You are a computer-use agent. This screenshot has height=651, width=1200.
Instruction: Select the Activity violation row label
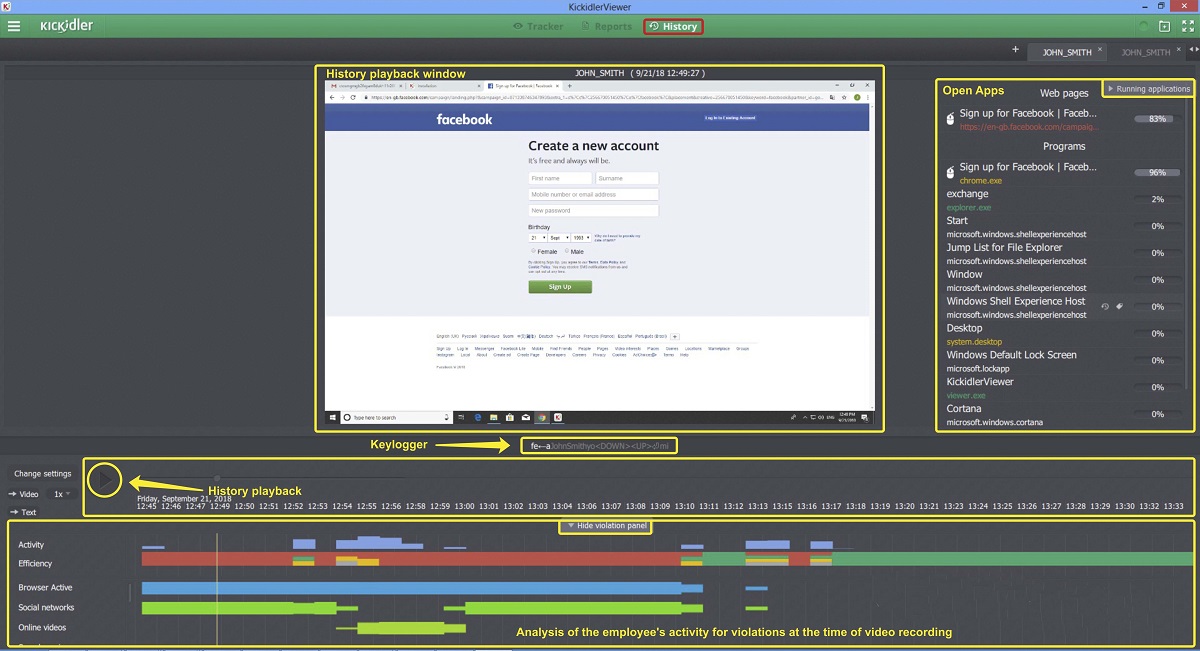point(31,545)
